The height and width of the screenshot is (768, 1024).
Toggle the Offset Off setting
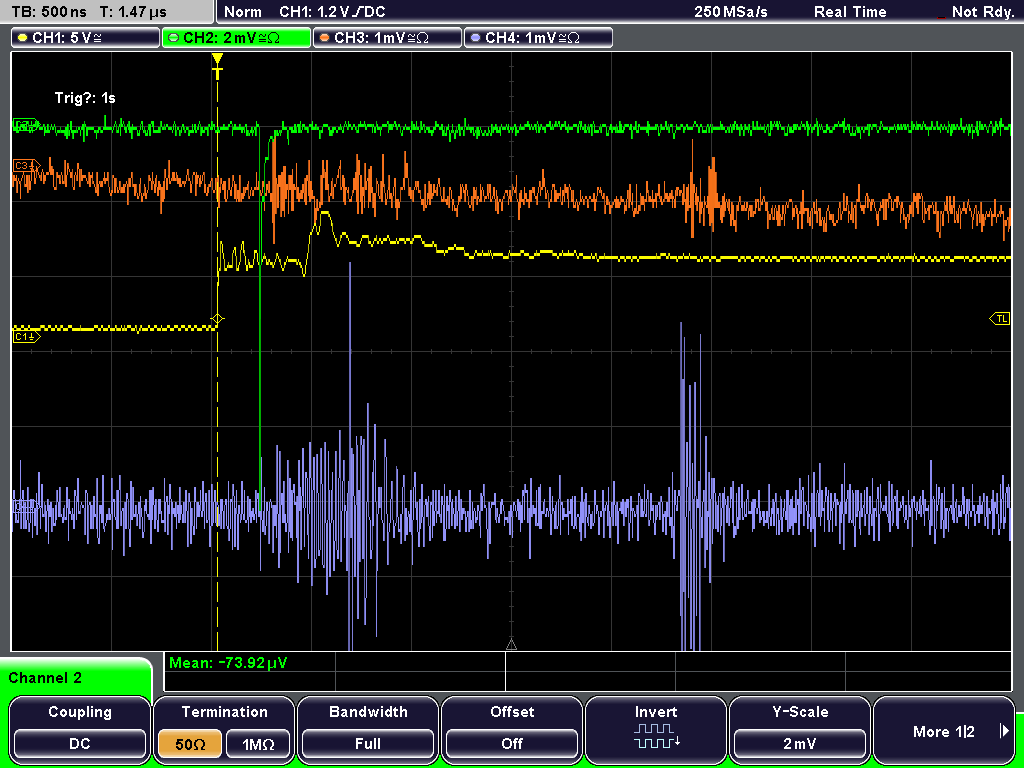tap(512, 730)
